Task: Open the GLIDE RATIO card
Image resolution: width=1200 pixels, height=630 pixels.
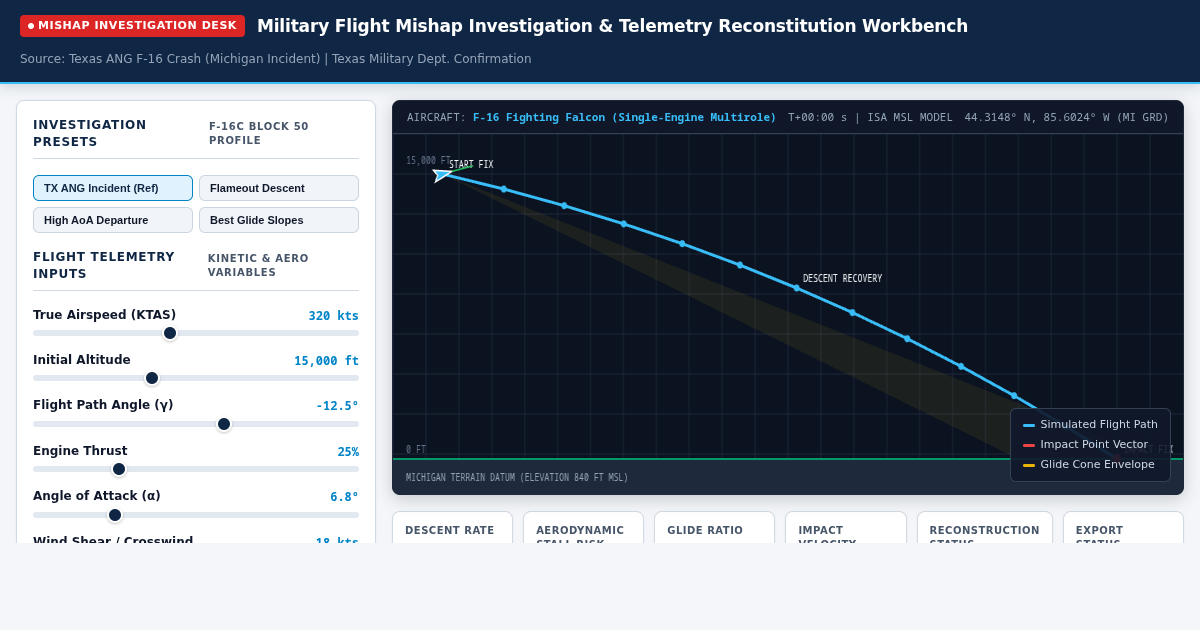Action: (713, 528)
